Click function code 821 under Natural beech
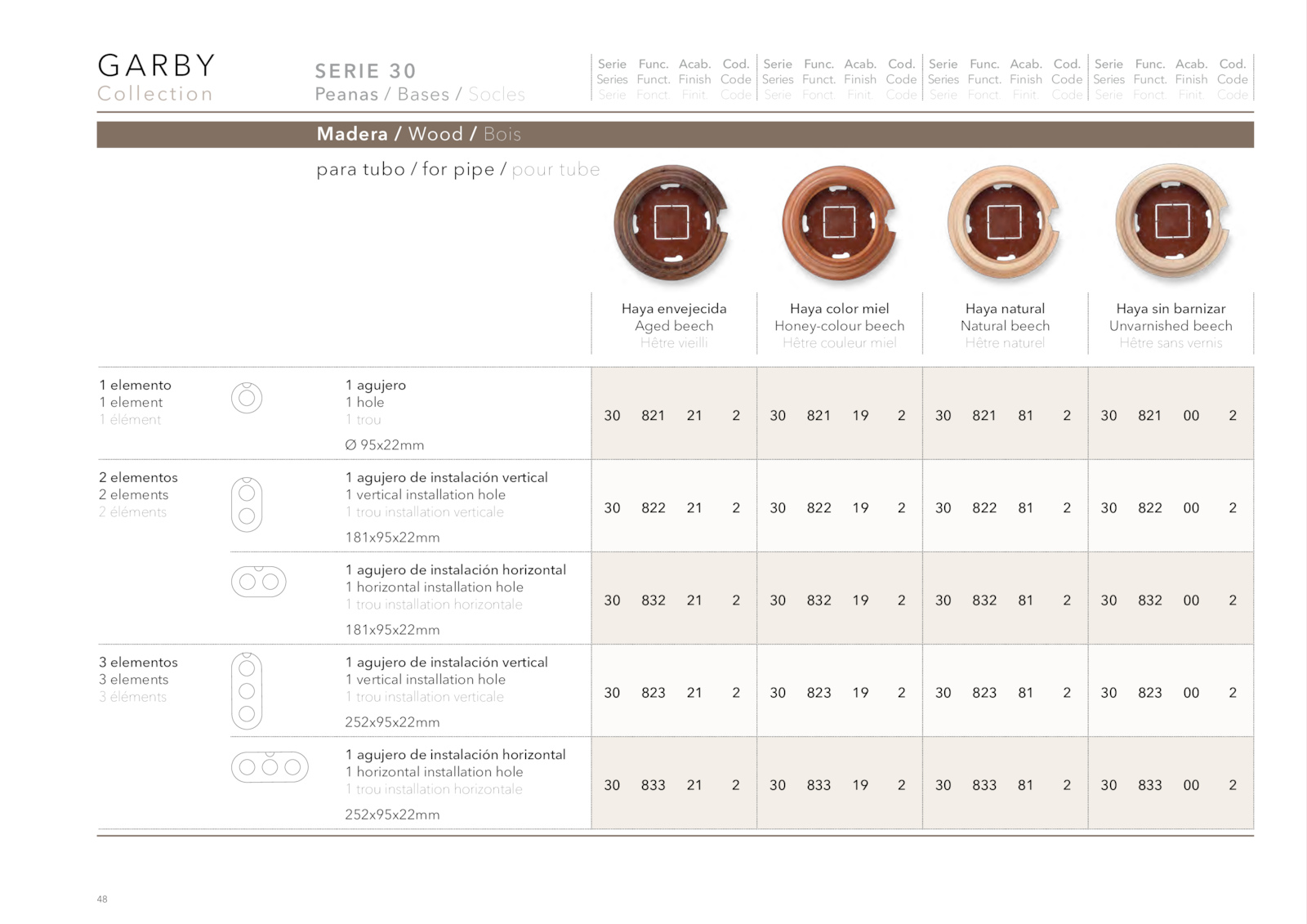 pos(984,415)
